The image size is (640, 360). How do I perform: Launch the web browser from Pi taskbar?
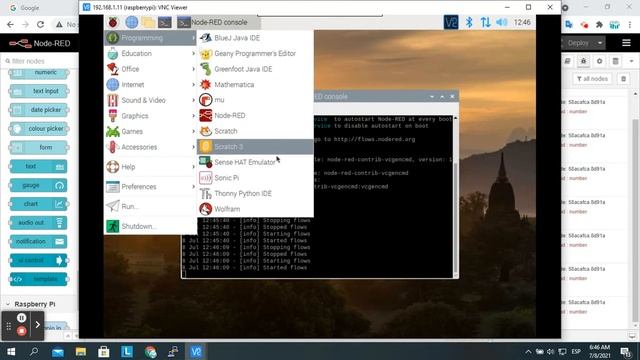coord(131,22)
